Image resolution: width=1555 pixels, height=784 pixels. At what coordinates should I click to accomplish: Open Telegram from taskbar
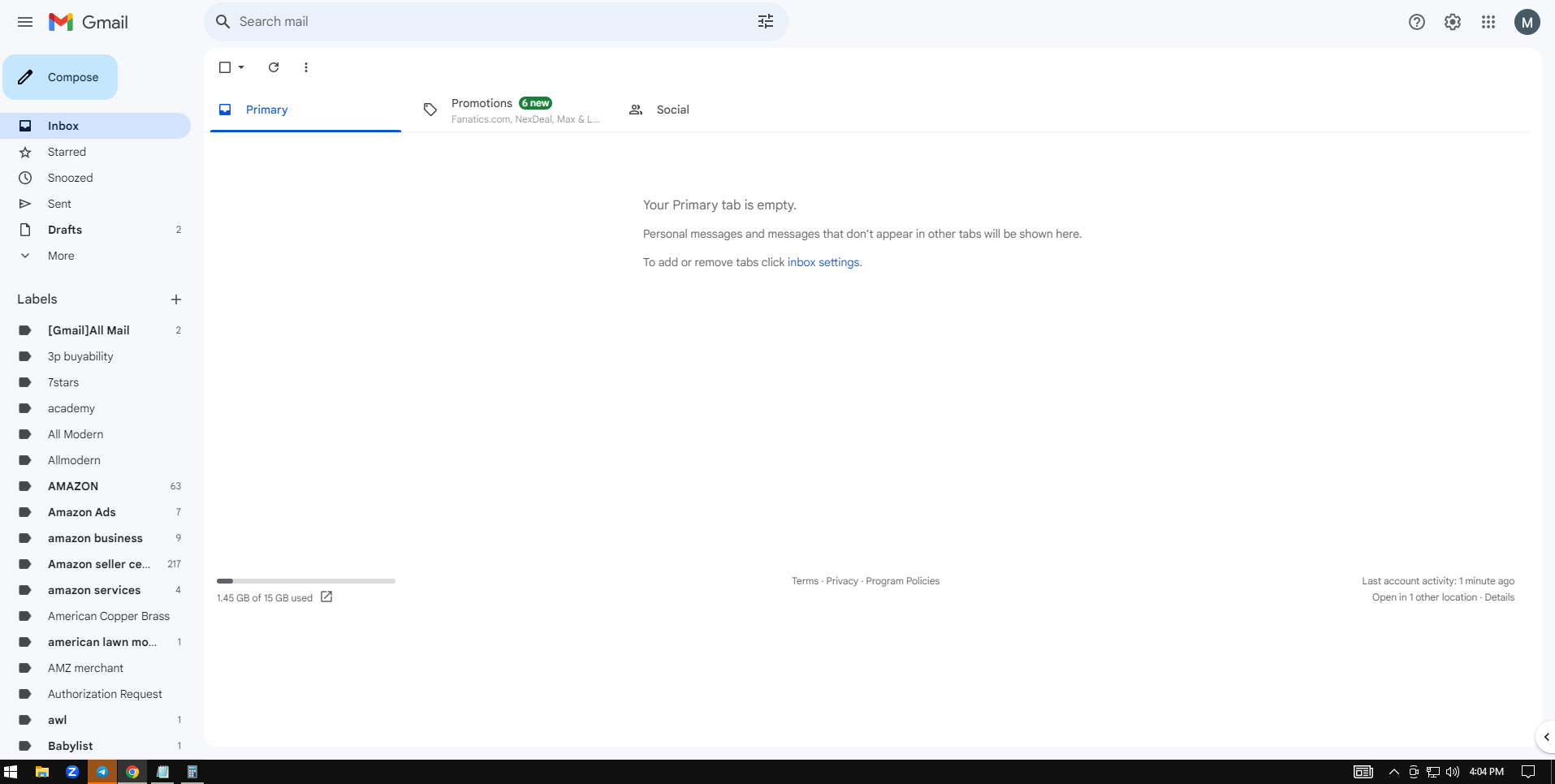point(102,772)
